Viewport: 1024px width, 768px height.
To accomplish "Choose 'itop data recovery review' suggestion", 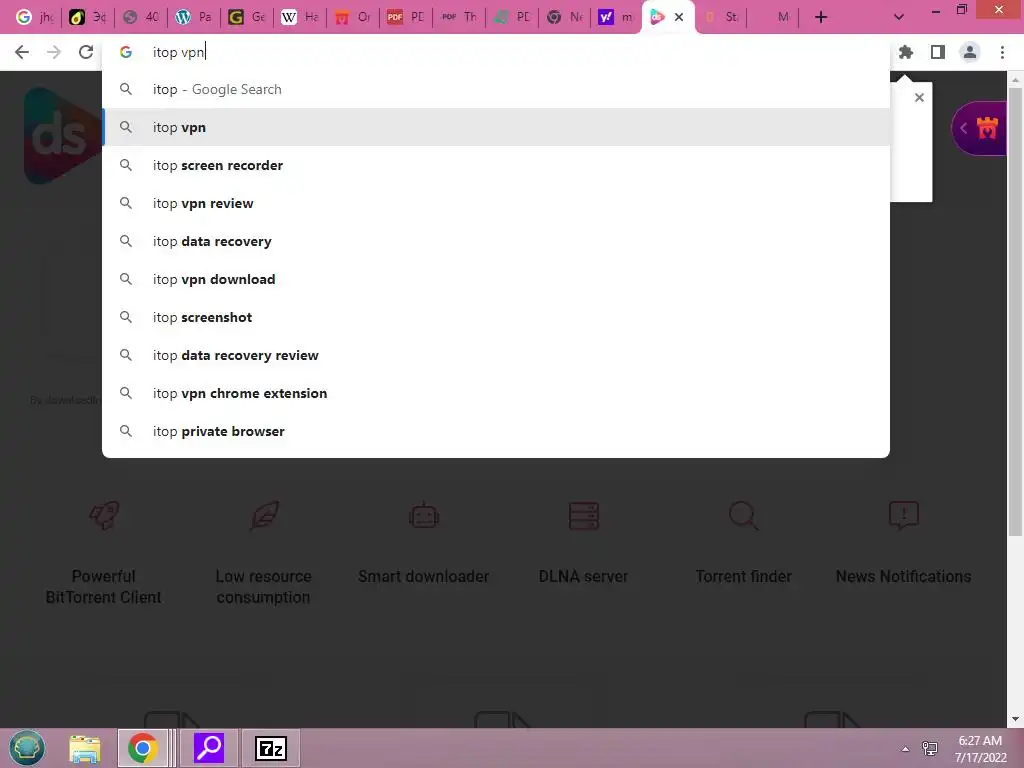I will (x=496, y=355).
